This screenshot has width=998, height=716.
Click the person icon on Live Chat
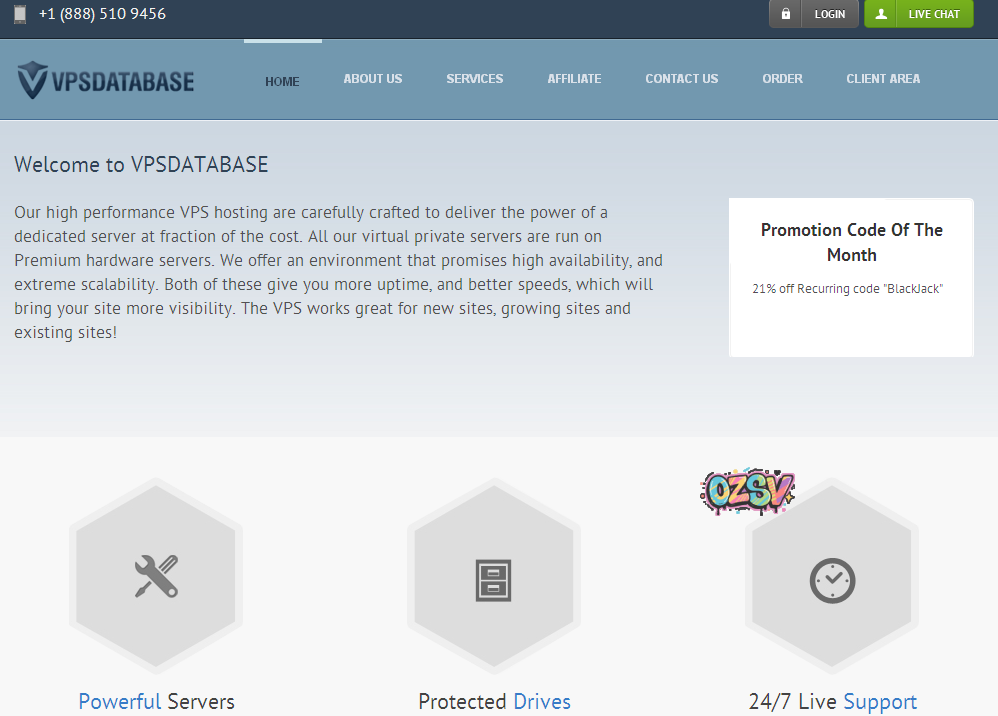click(x=881, y=14)
